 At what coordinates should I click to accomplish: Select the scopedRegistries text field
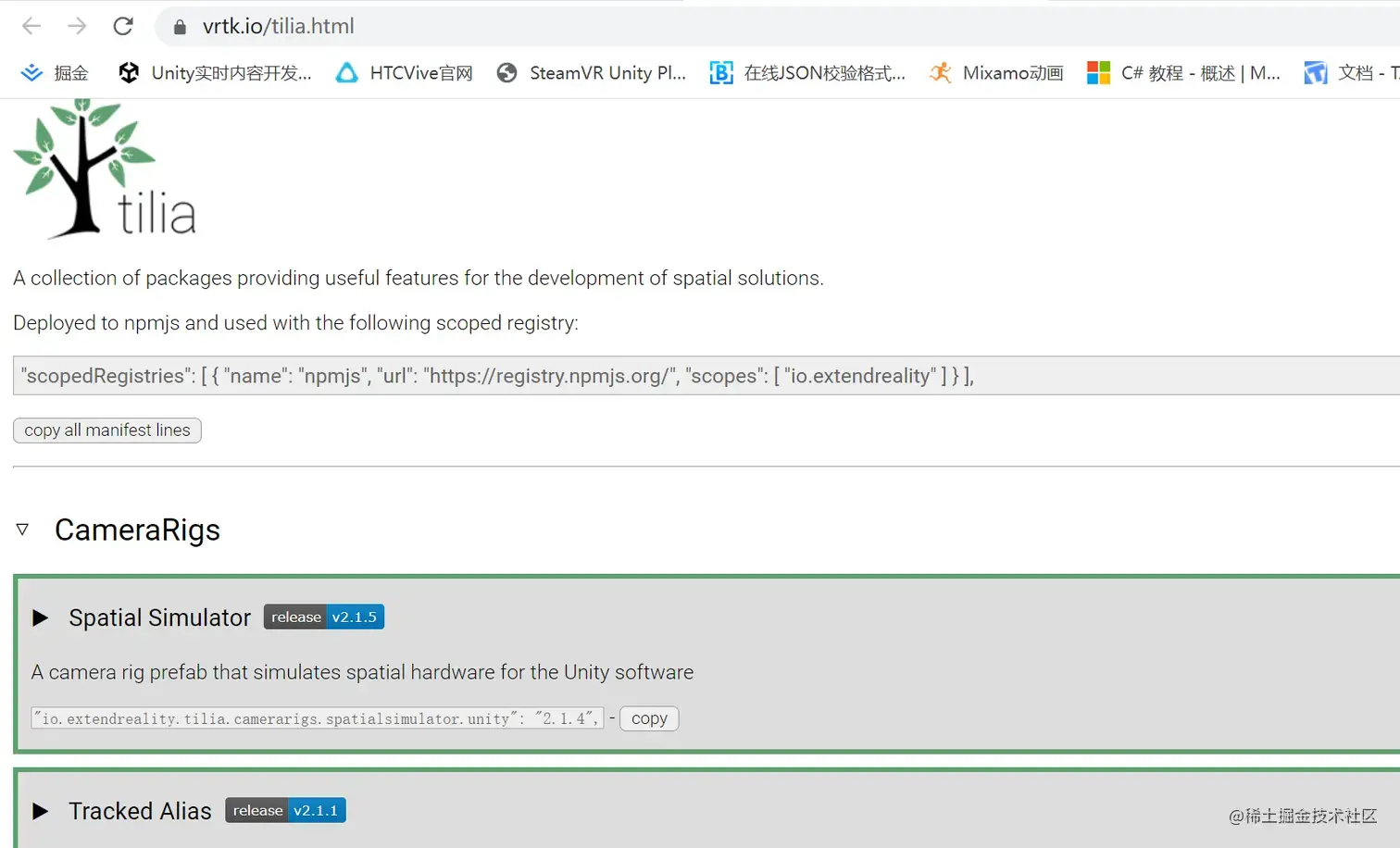tap(706, 376)
